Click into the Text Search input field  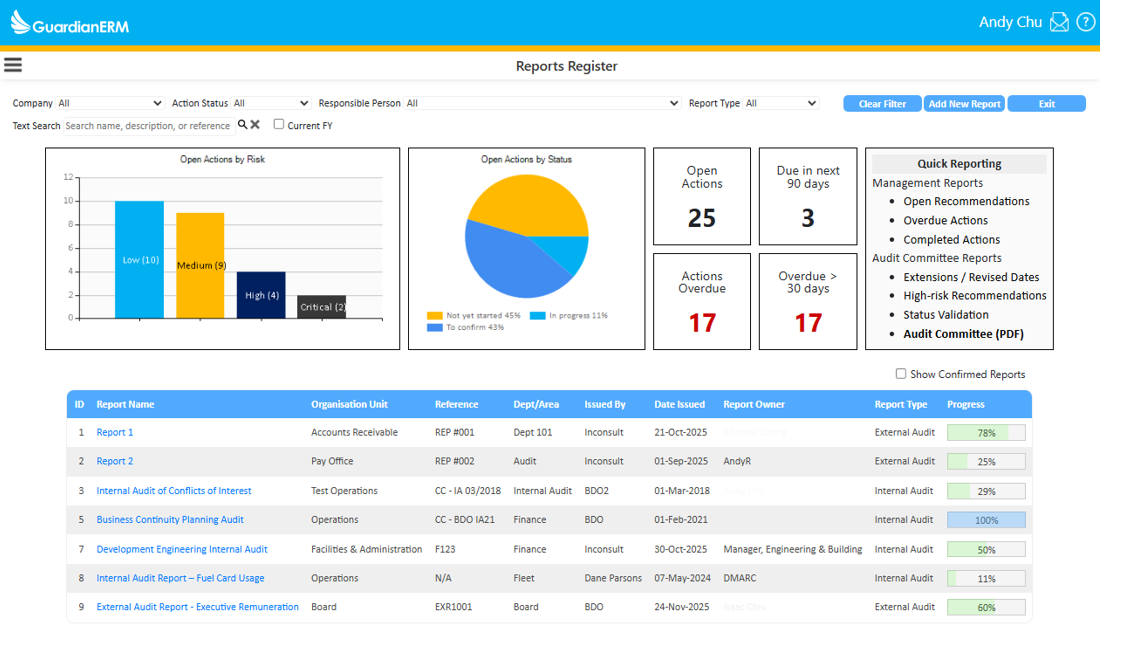click(x=148, y=126)
